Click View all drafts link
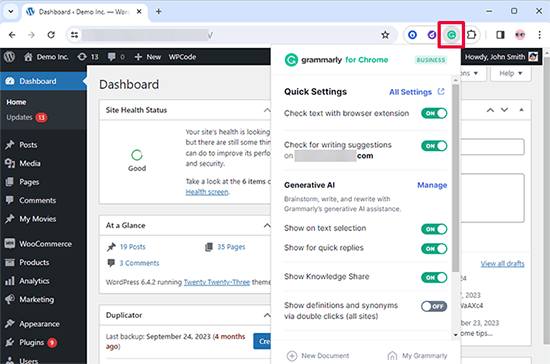550x364 pixels. click(x=502, y=263)
